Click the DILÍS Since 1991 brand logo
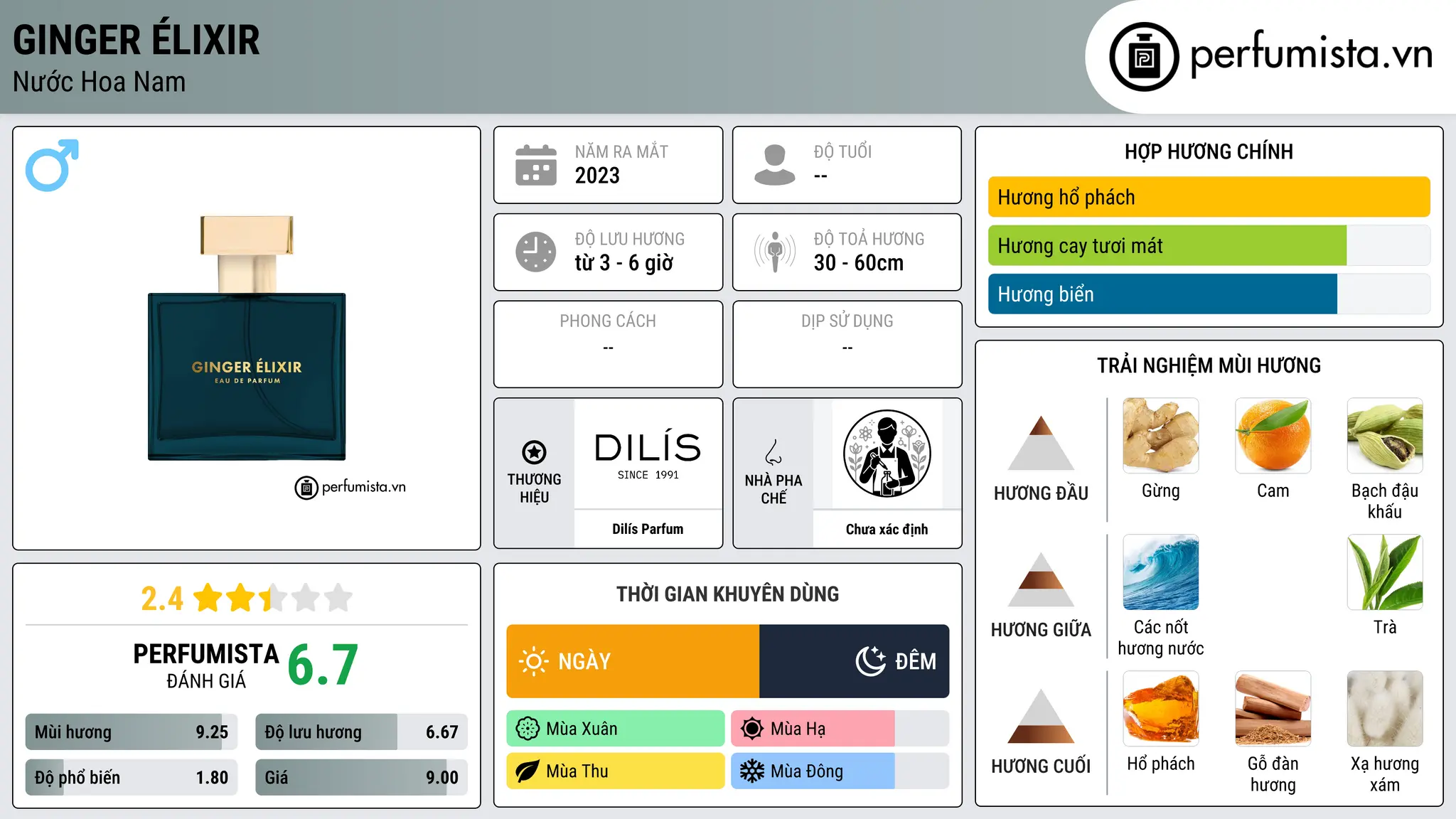 click(x=648, y=455)
